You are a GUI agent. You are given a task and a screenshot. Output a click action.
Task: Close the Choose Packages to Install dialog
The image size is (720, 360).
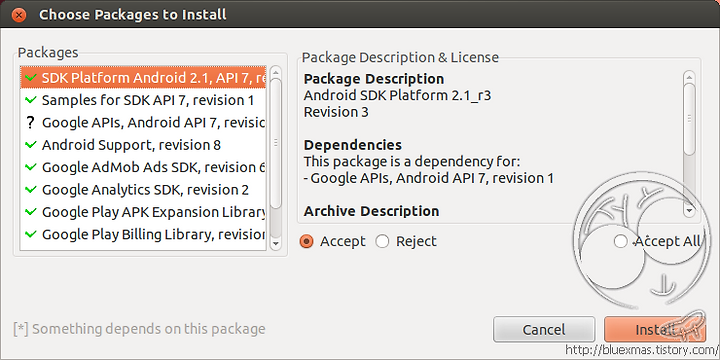tap(19, 15)
